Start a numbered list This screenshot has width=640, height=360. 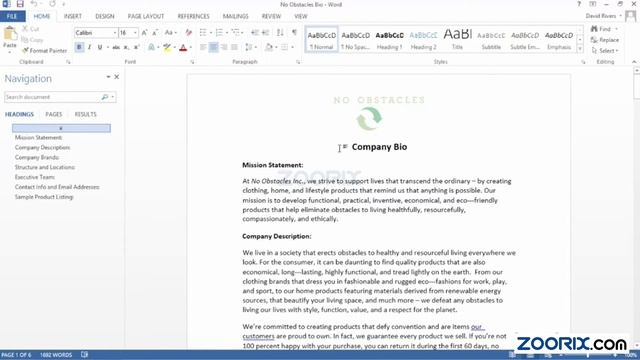point(219,33)
